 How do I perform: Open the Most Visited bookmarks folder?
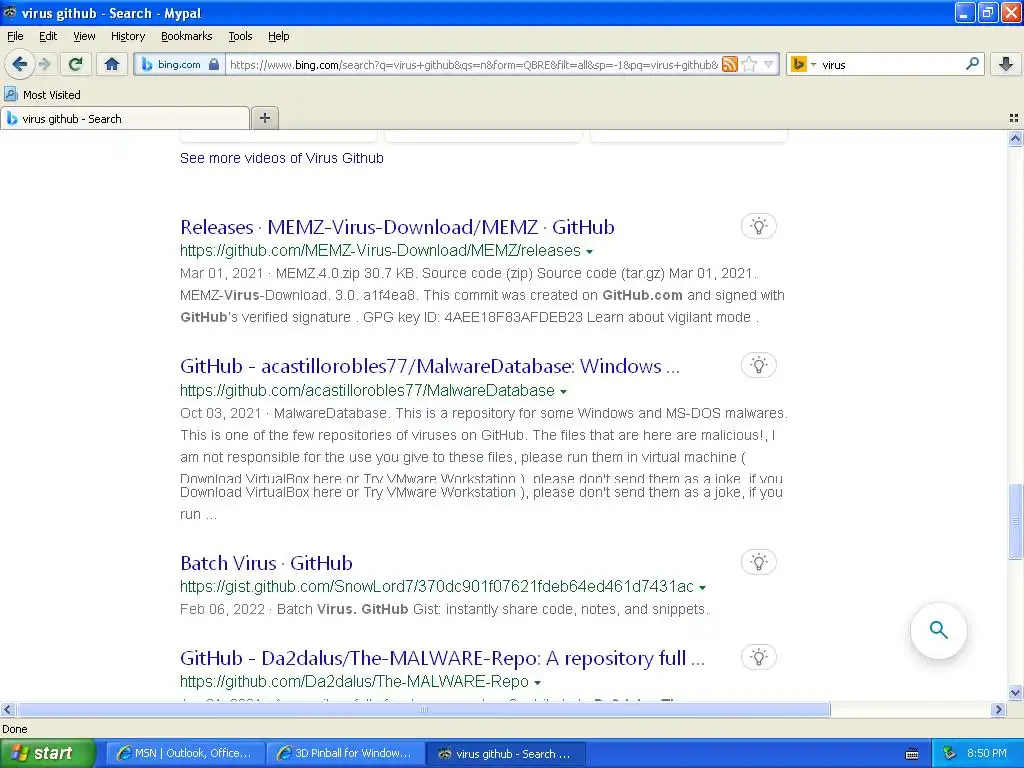click(x=42, y=95)
